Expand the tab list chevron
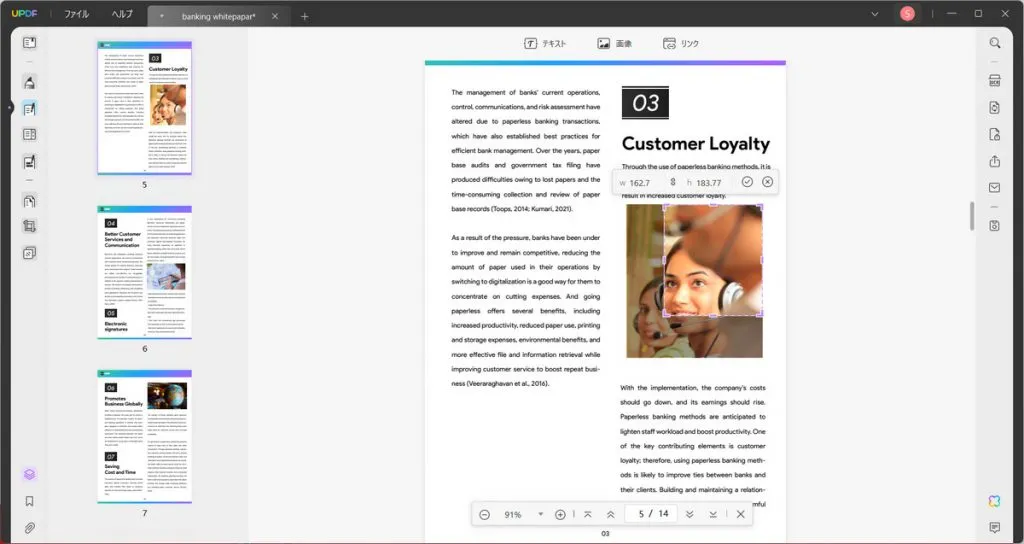Image resolution: width=1024 pixels, height=544 pixels. tap(874, 14)
